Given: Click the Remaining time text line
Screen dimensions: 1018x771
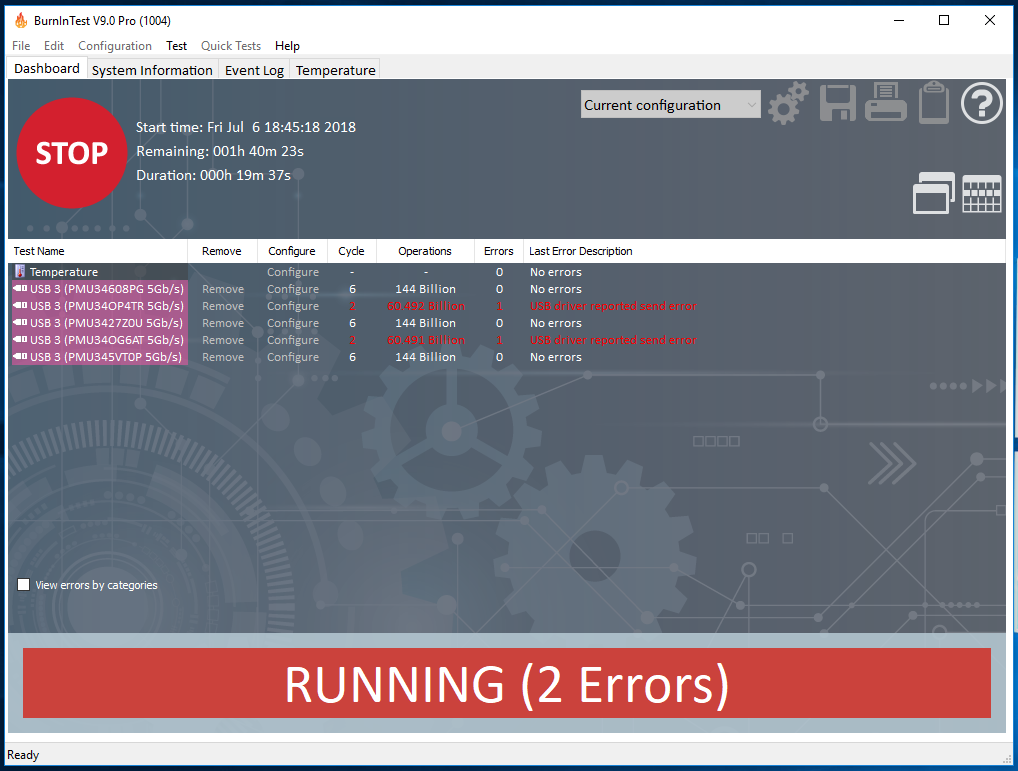Looking at the screenshot, I should pyautogui.click(x=219, y=151).
